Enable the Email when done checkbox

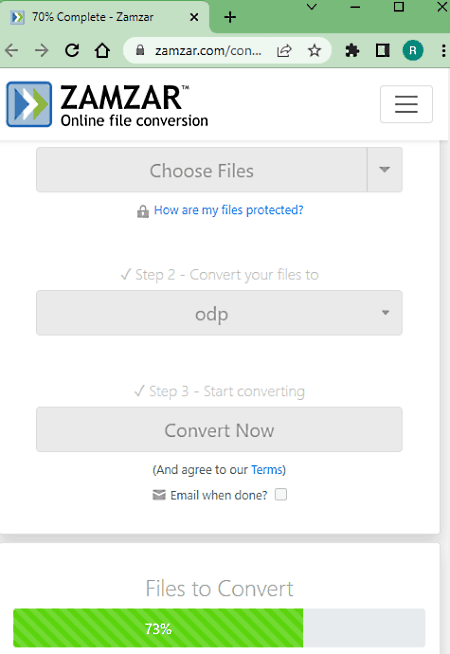[281, 495]
